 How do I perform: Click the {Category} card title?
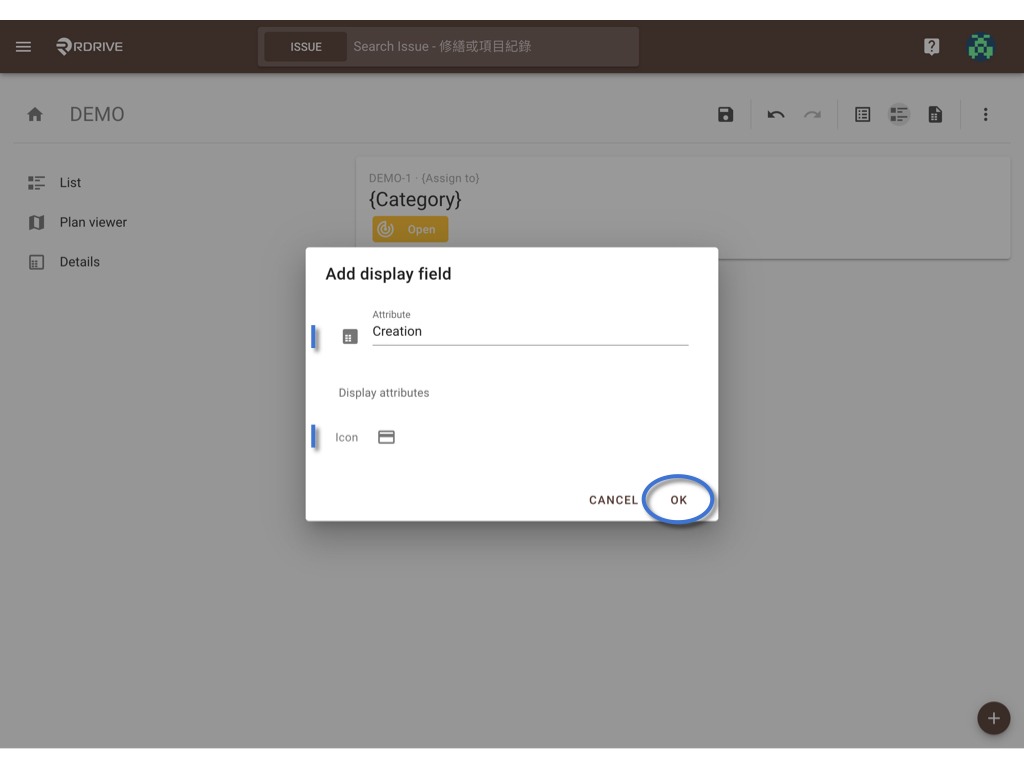point(415,199)
